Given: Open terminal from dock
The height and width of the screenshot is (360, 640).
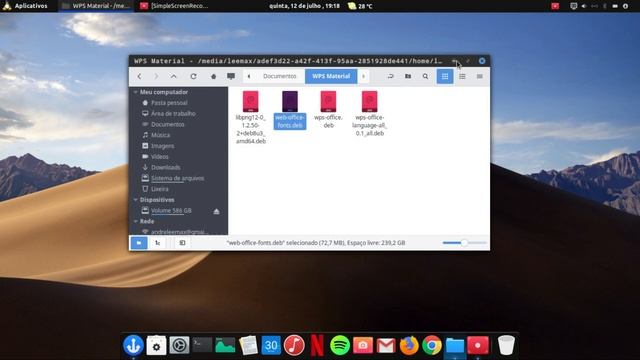Looking at the screenshot, I should [x=202, y=345].
